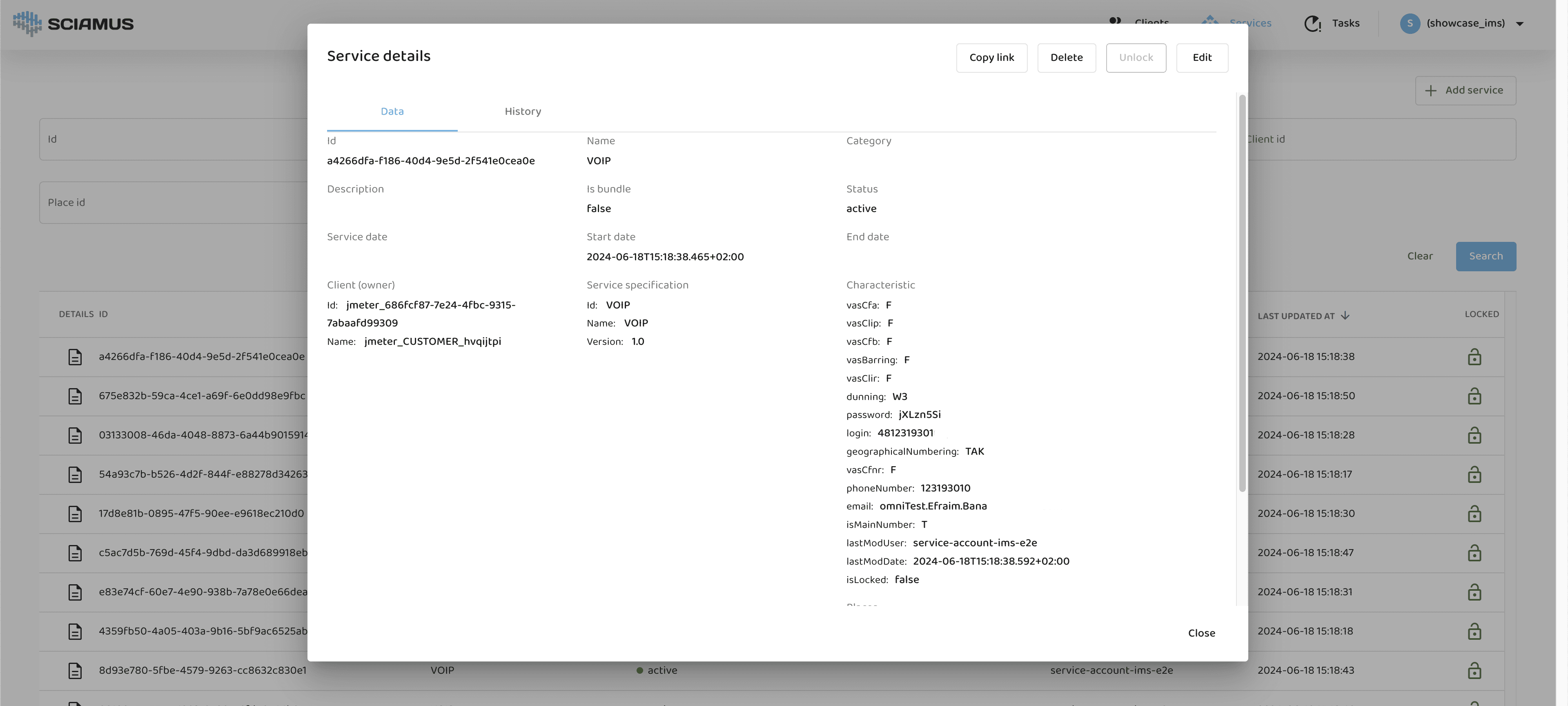Click the Tasks clock icon in header
Image resolution: width=1568 pixels, height=706 pixels.
1312,24
